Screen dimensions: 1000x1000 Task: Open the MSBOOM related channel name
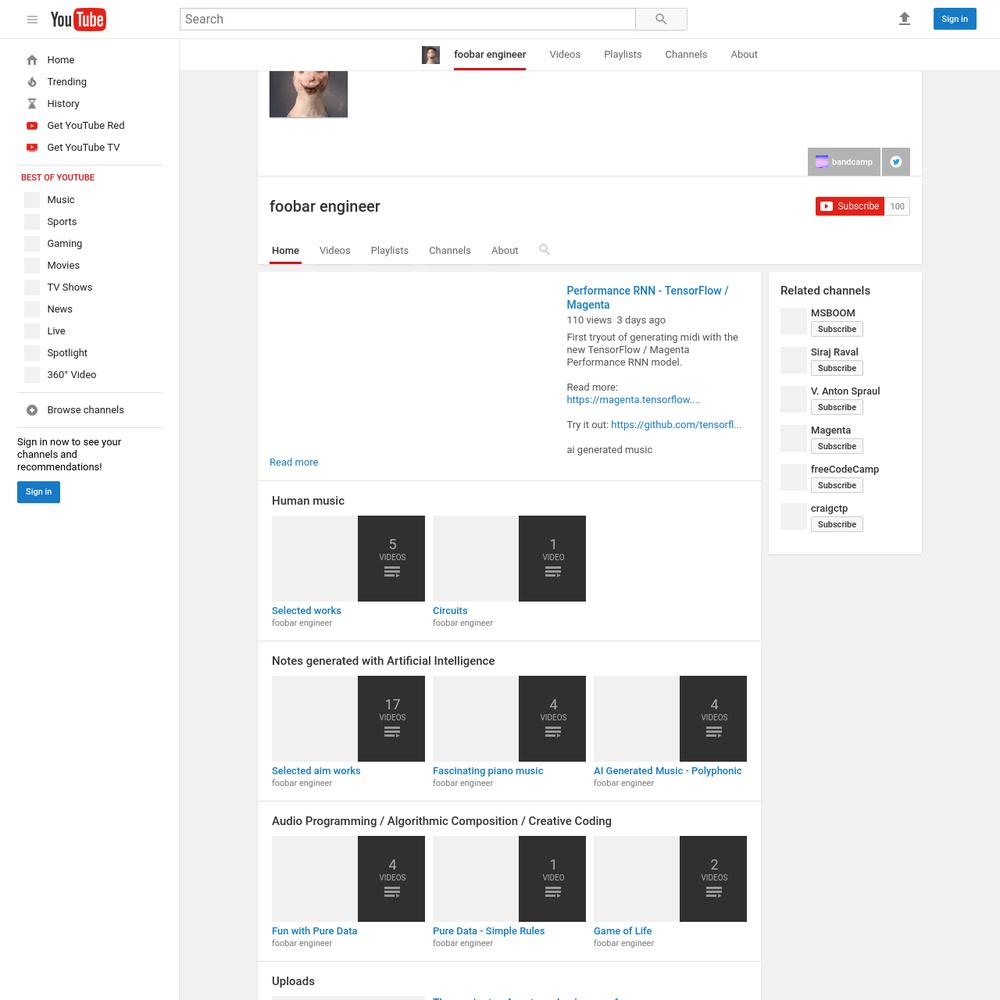click(x=832, y=313)
